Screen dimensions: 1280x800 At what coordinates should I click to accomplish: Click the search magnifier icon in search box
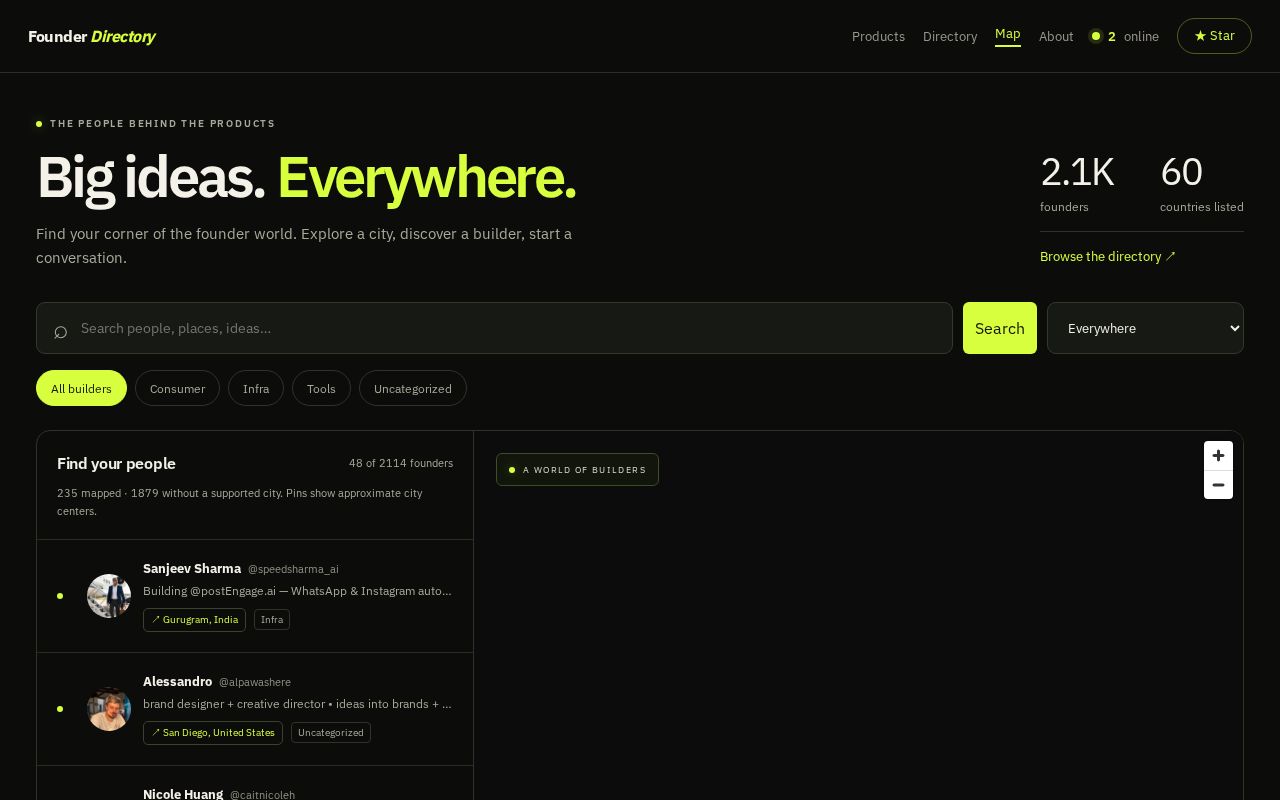[x=61, y=331]
